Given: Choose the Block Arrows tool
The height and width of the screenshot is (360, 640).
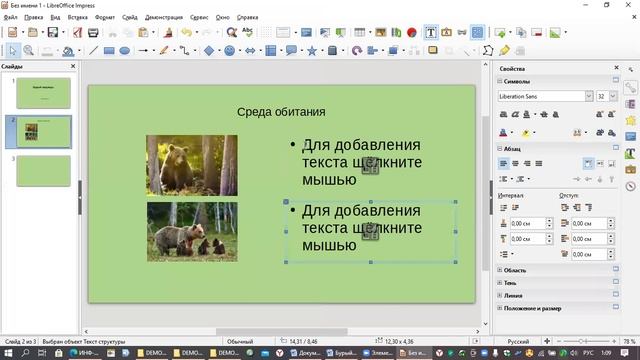Looking at the screenshot, I should (x=250, y=51).
